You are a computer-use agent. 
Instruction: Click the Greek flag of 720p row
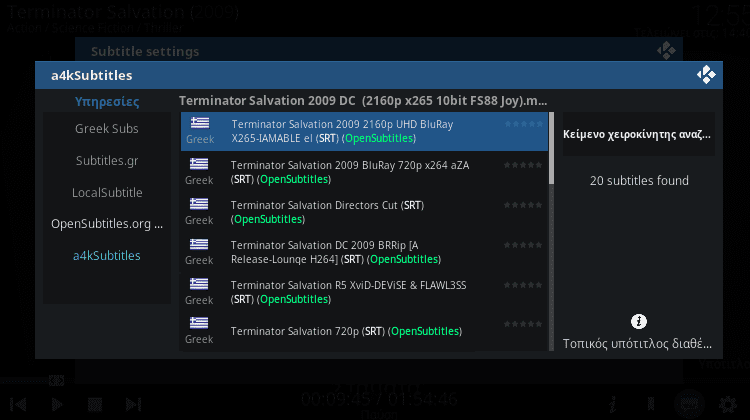click(x=199, y=323)
